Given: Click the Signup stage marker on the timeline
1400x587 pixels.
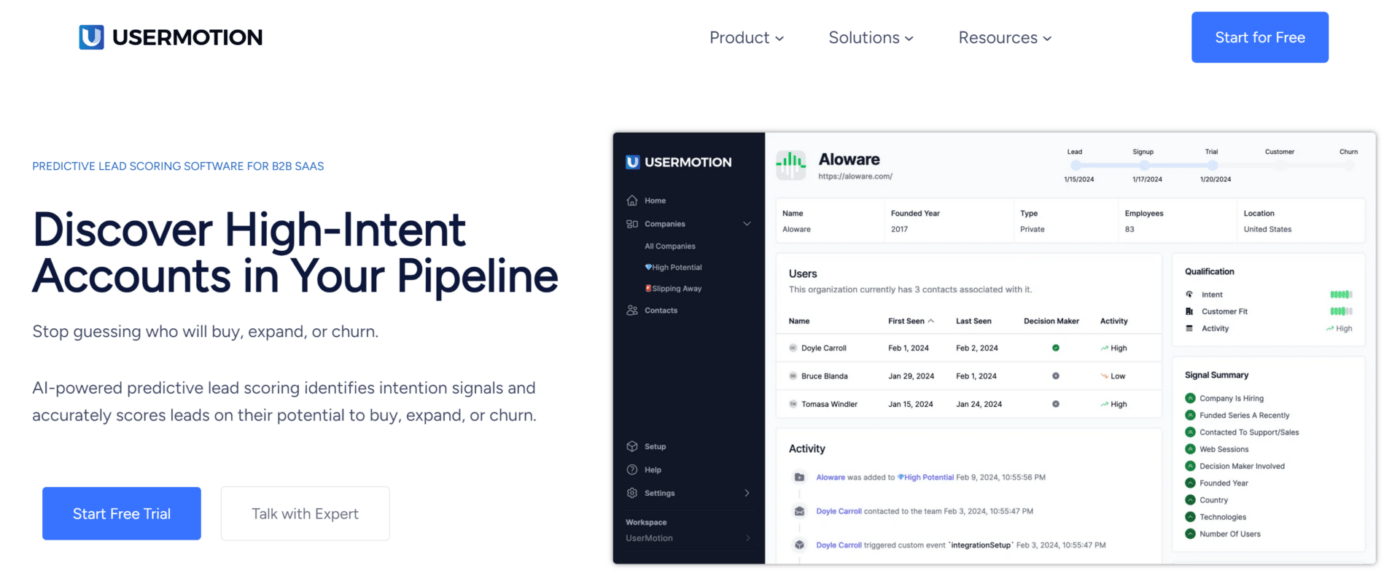Looking at the screenshot, I should (x=1144, y=165).
